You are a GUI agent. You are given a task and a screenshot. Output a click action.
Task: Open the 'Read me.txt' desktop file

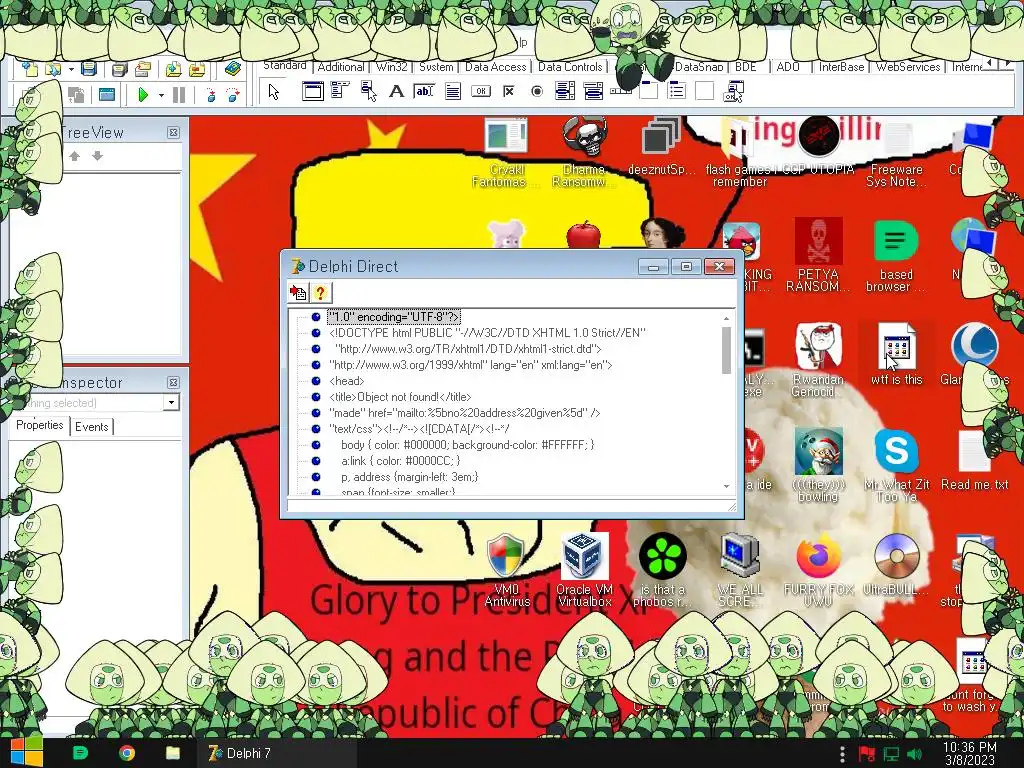[974, 460]
